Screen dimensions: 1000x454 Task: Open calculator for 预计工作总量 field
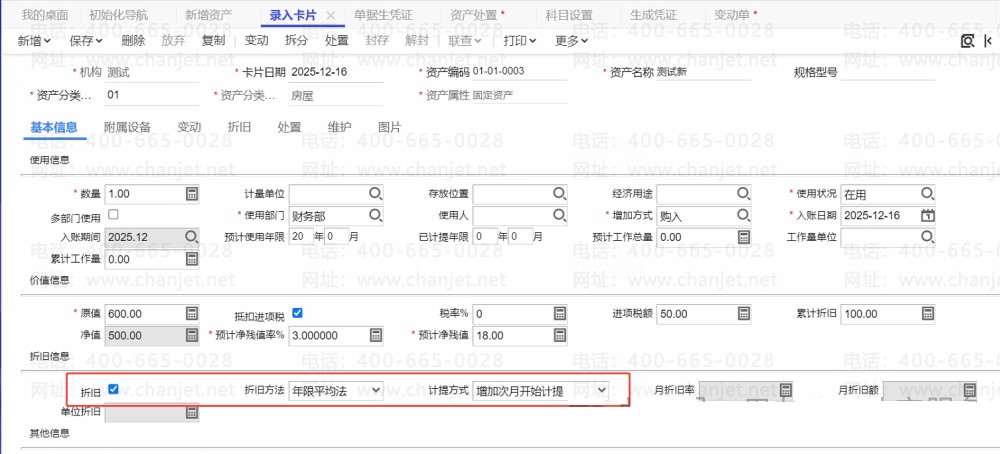coord(744,237)
